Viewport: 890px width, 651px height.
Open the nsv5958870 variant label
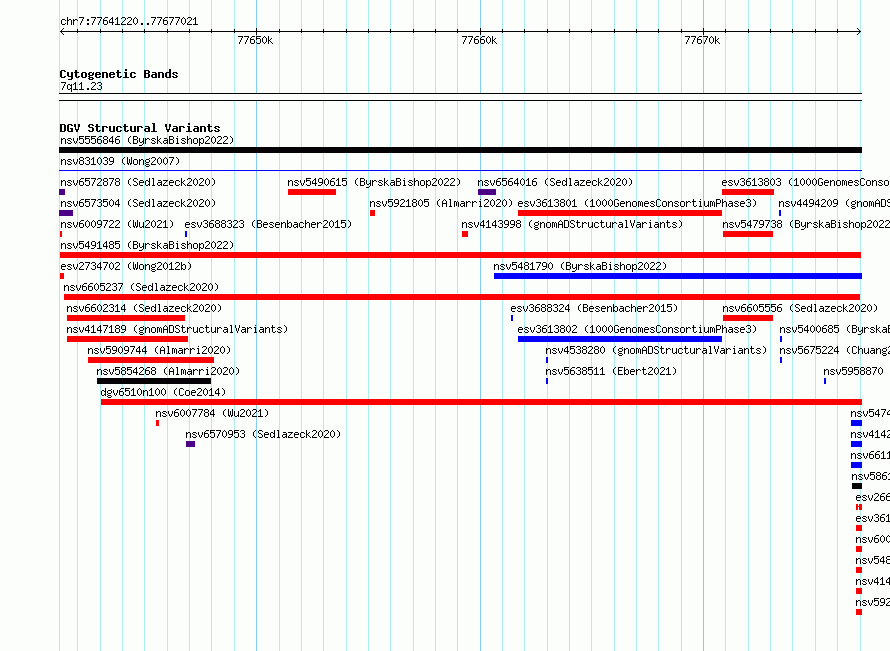[x=854, y=371]
